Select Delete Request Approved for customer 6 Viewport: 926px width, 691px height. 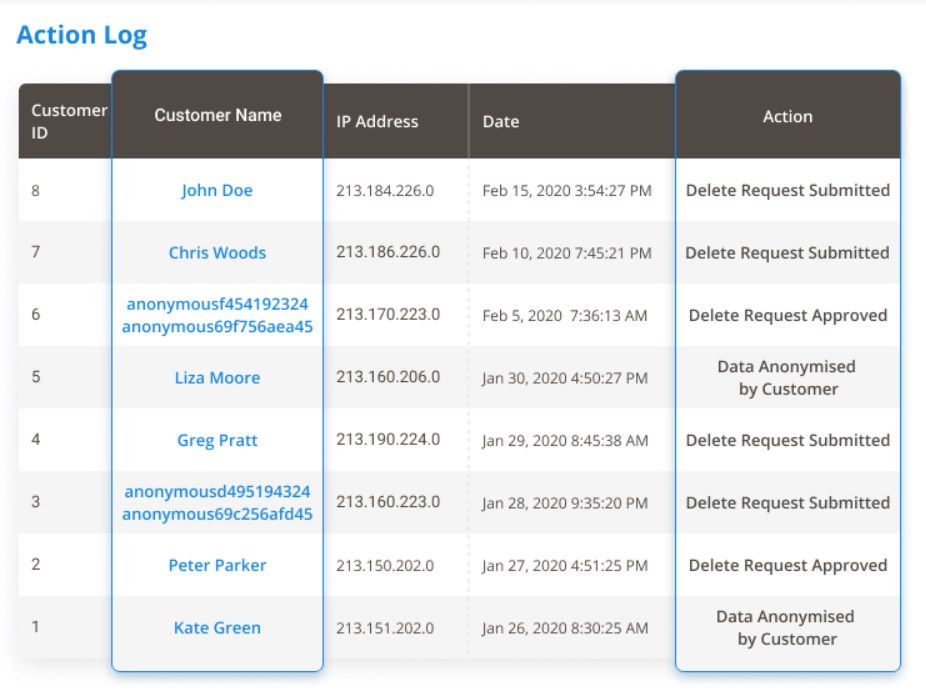(788, 315)
